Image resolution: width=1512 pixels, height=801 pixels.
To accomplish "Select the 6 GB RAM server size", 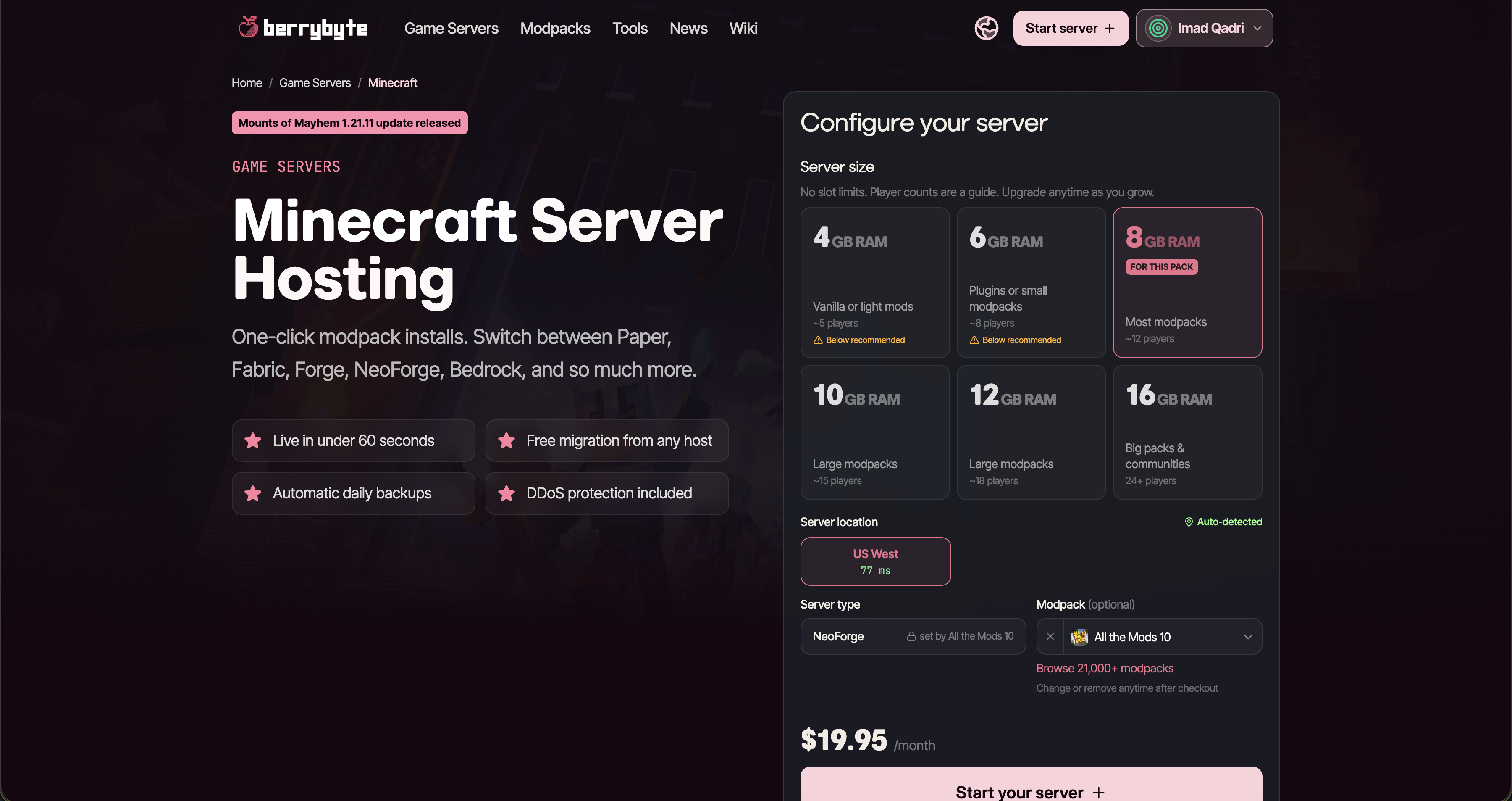I will [1031, 282].
